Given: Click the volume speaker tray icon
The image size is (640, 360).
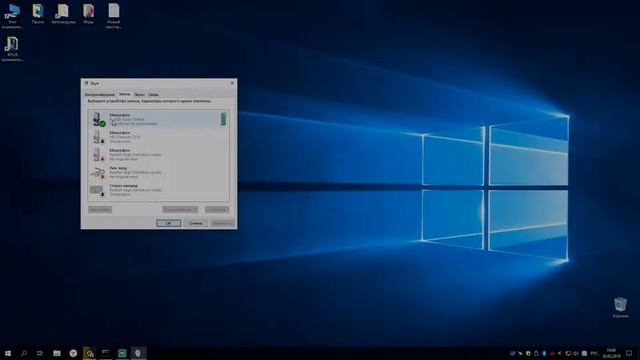Looking at the screenshot, I should point(576,353).
